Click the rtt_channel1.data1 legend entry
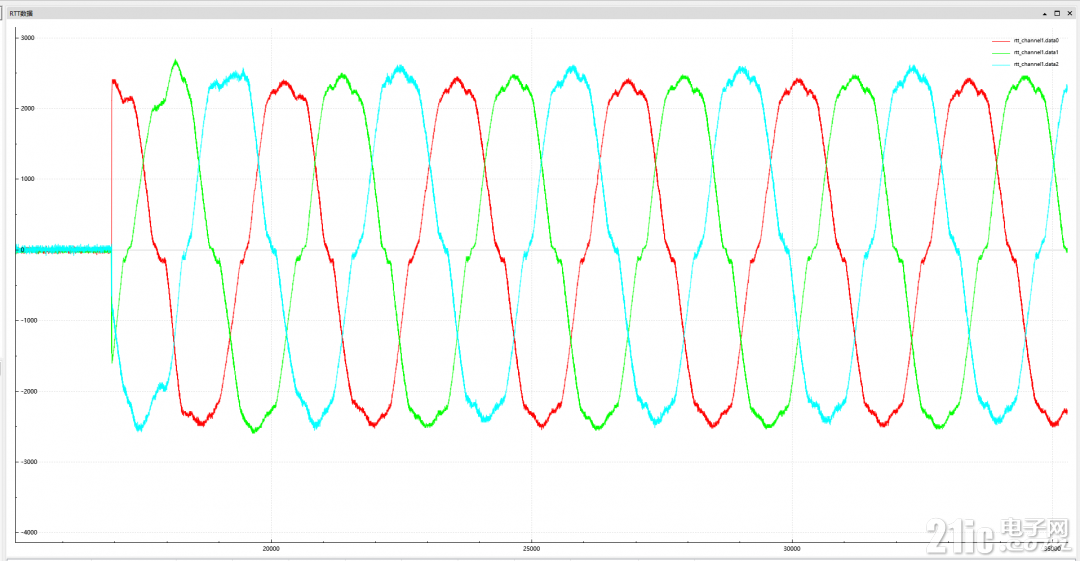 pyautogui.click(x=1036, y=52)
